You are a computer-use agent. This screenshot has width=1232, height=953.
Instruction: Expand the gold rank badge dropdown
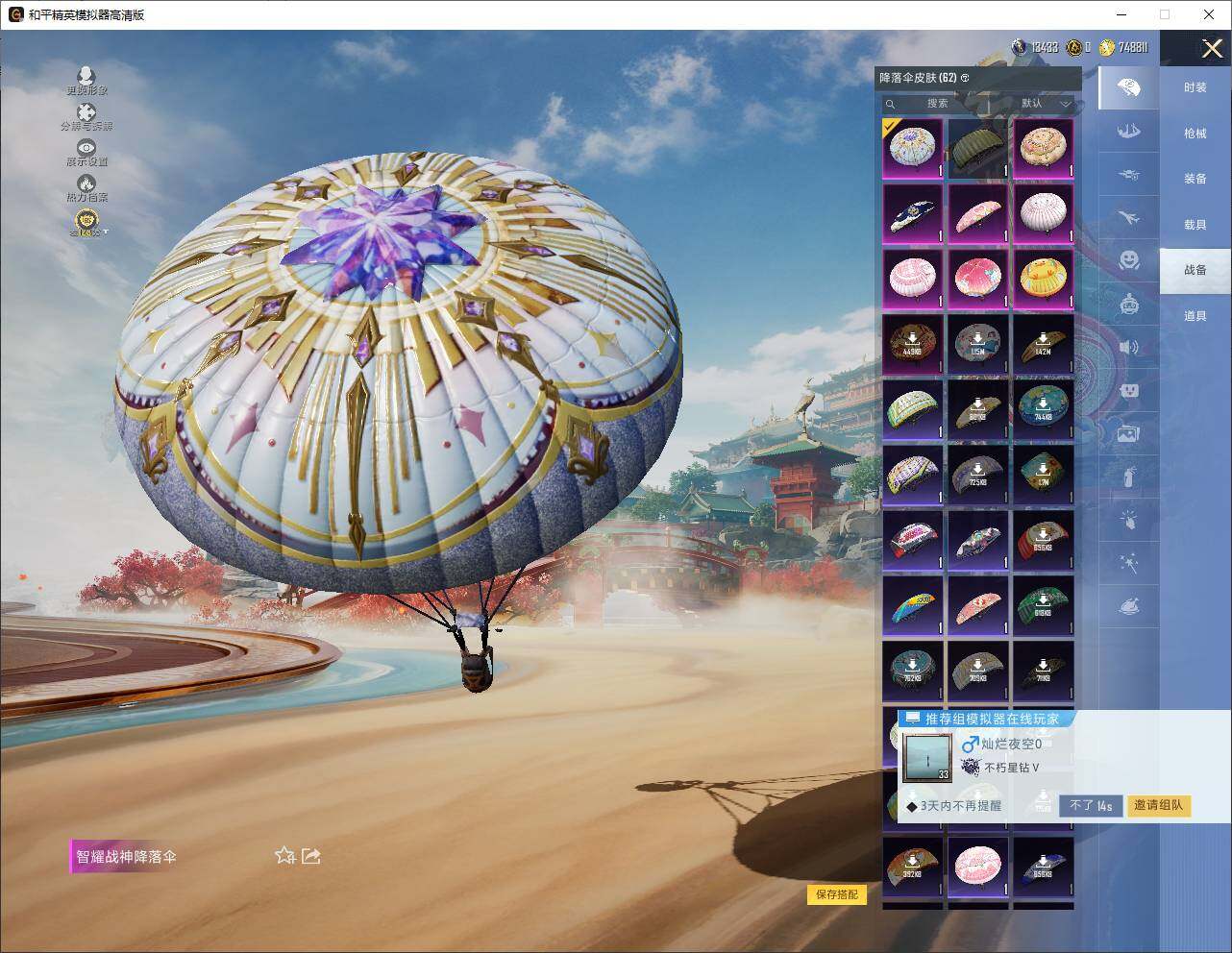tap(87, 223)
